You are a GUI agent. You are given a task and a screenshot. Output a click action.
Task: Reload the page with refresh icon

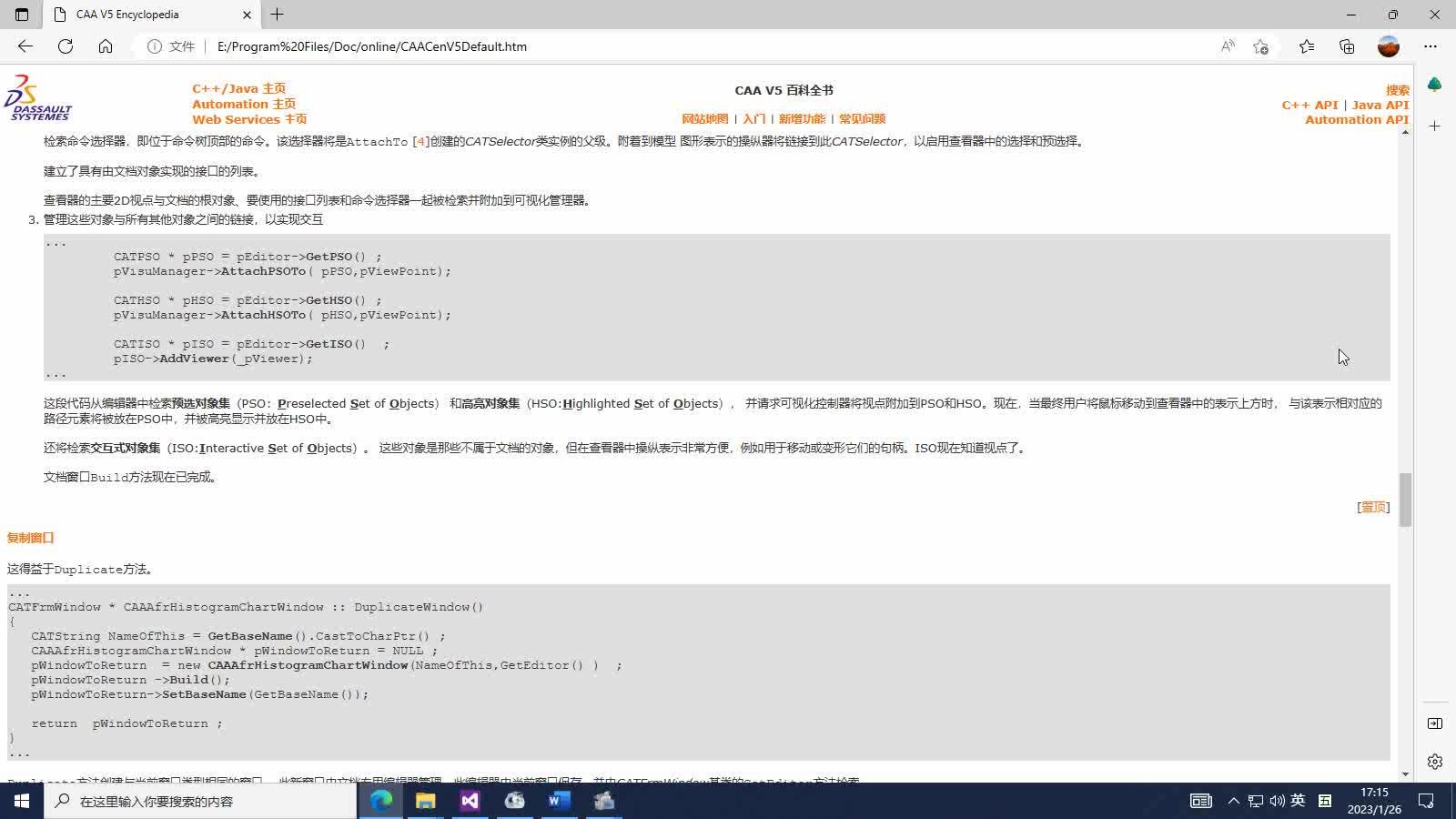pos(66,46)
